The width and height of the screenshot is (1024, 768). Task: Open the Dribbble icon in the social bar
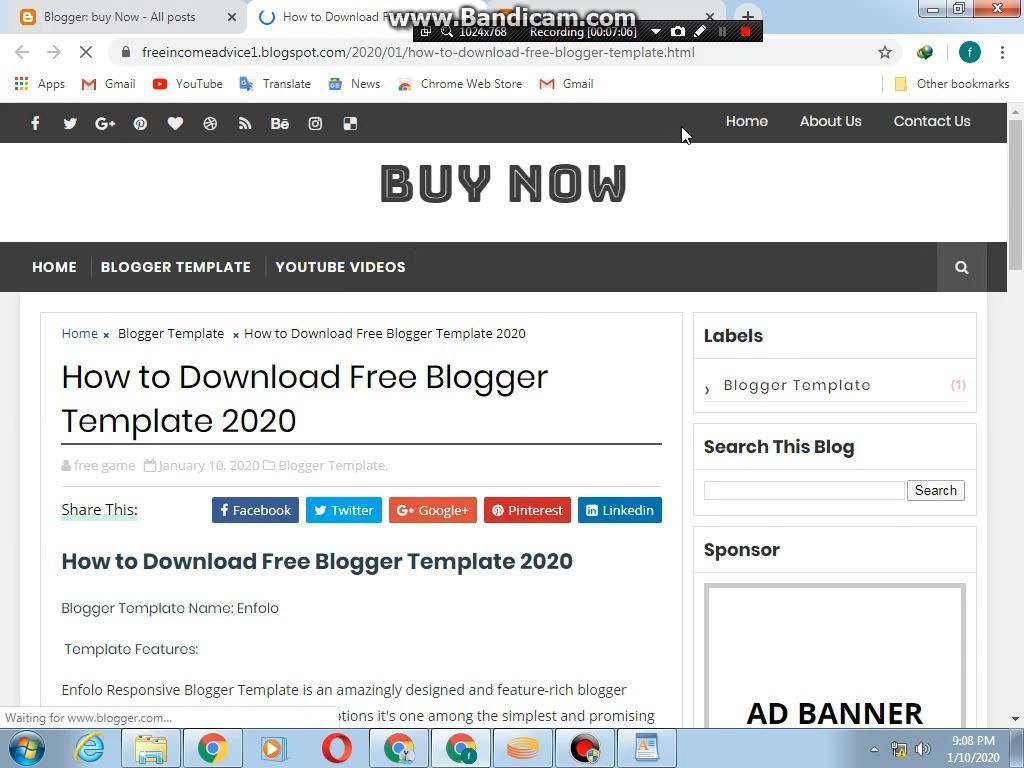[210, 123]
